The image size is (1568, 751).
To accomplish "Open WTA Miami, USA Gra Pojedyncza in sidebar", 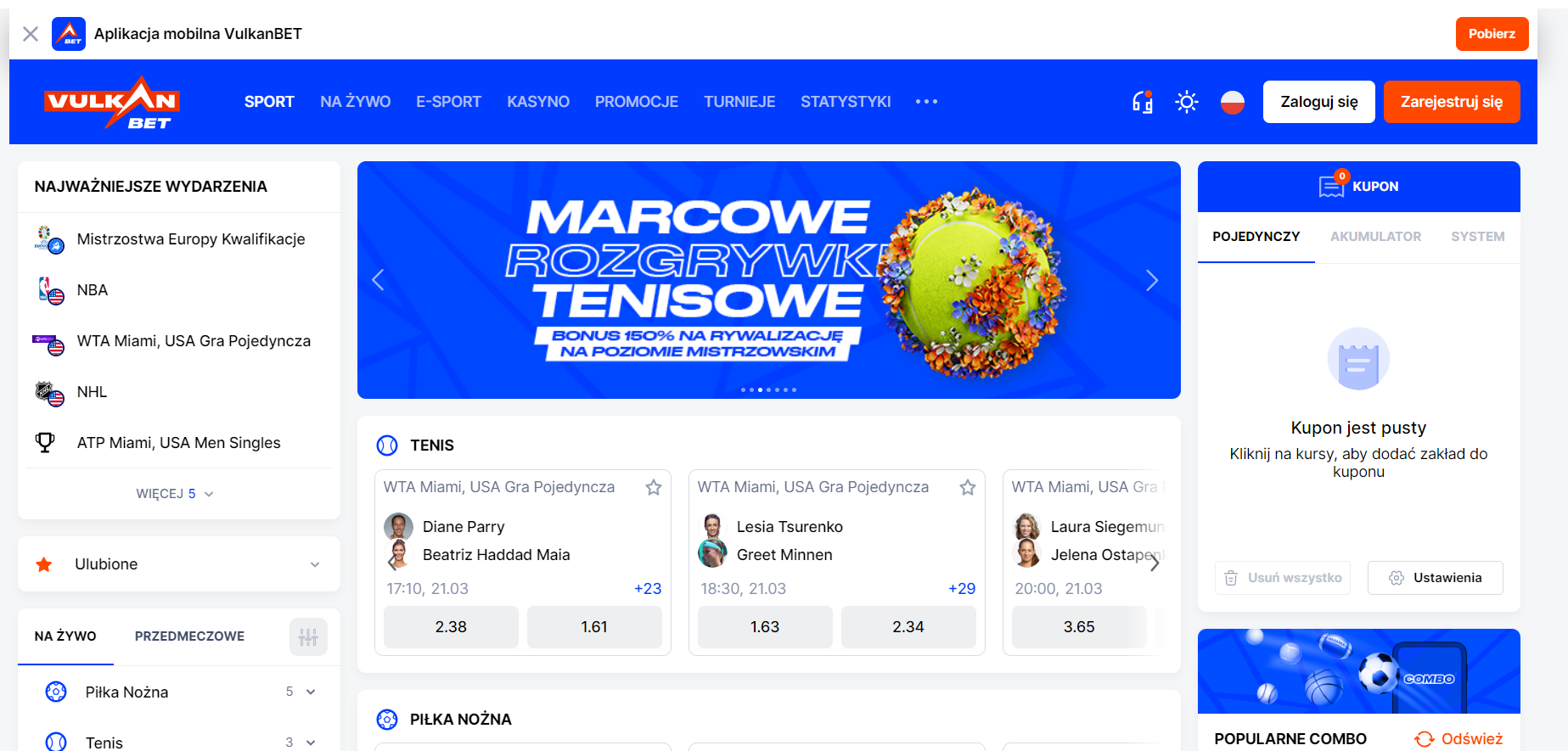I will pyautogui.click(x=178, y=341).
